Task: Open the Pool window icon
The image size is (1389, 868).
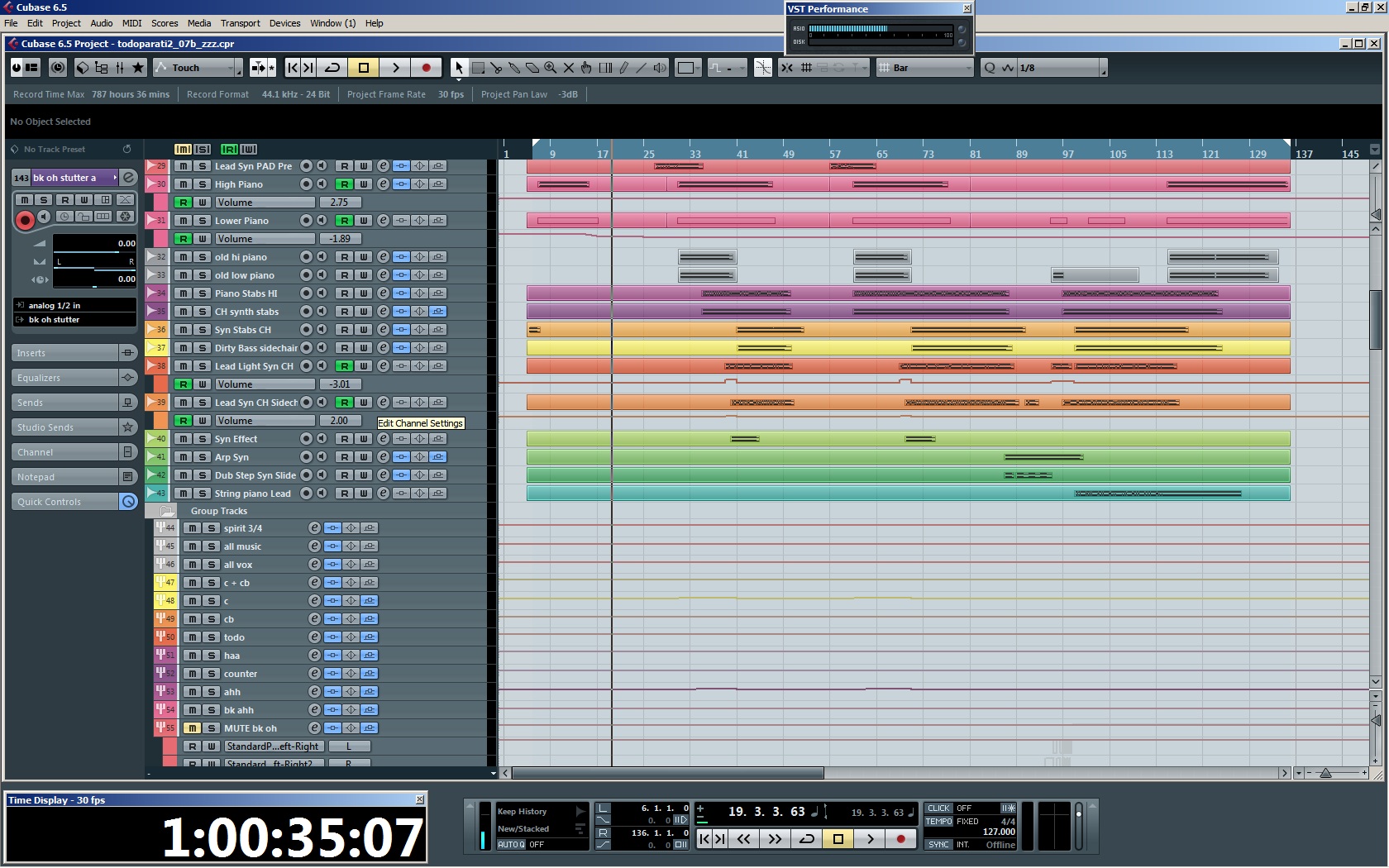Action: (102, 68)
